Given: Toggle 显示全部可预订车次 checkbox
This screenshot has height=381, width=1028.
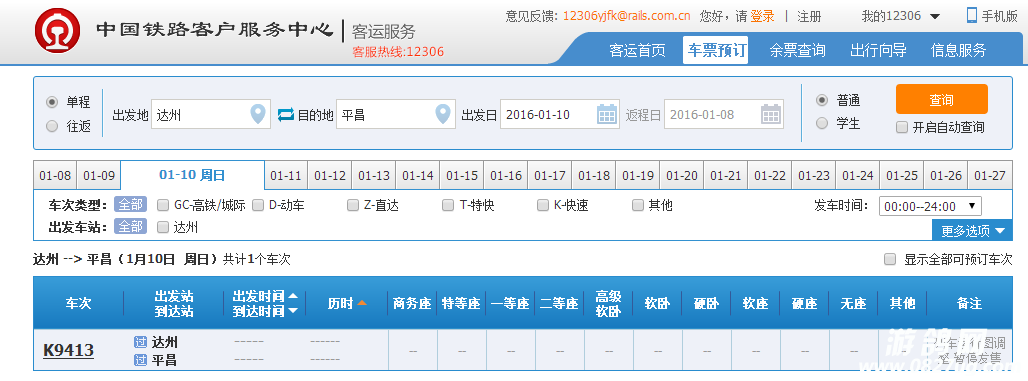Looking at the screenshot, I should pyautogui.click(x=890, y=259).
